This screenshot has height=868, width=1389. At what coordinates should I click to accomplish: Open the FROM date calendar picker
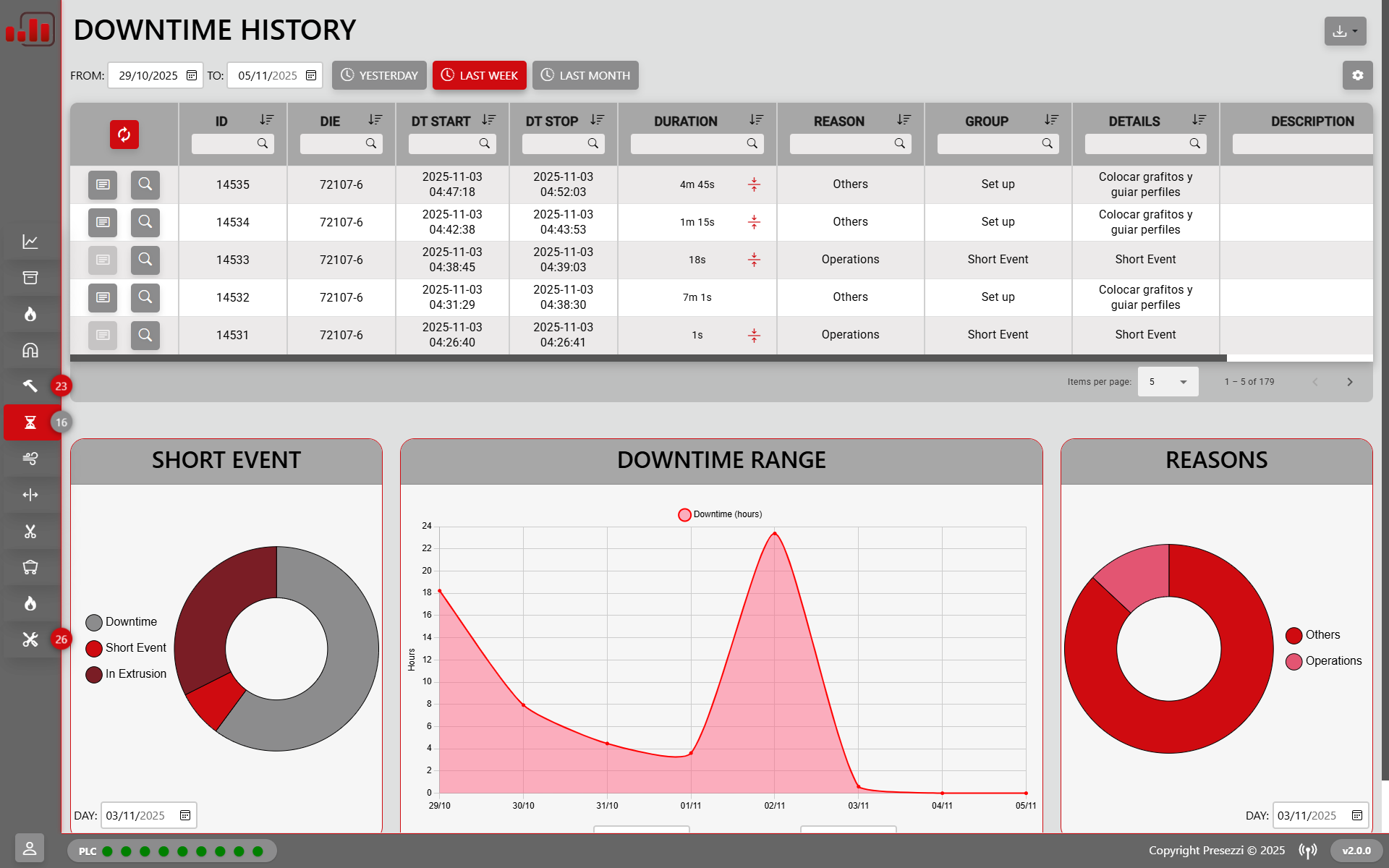click(192, 75)
